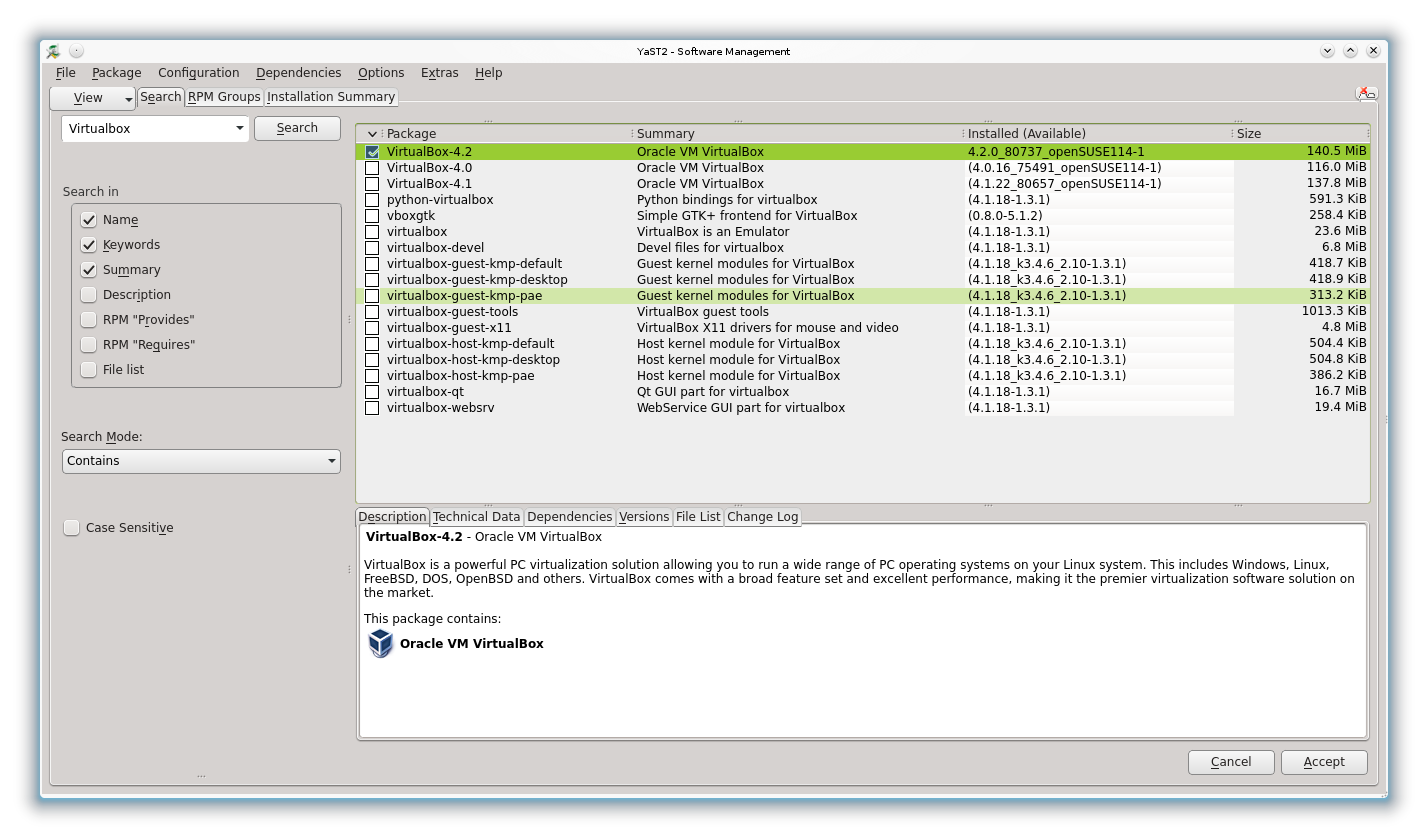Screen dimensions: 1428x838
Task: Check the virtualbox-websrv package checkbox
Action: (x=372, y=408)
